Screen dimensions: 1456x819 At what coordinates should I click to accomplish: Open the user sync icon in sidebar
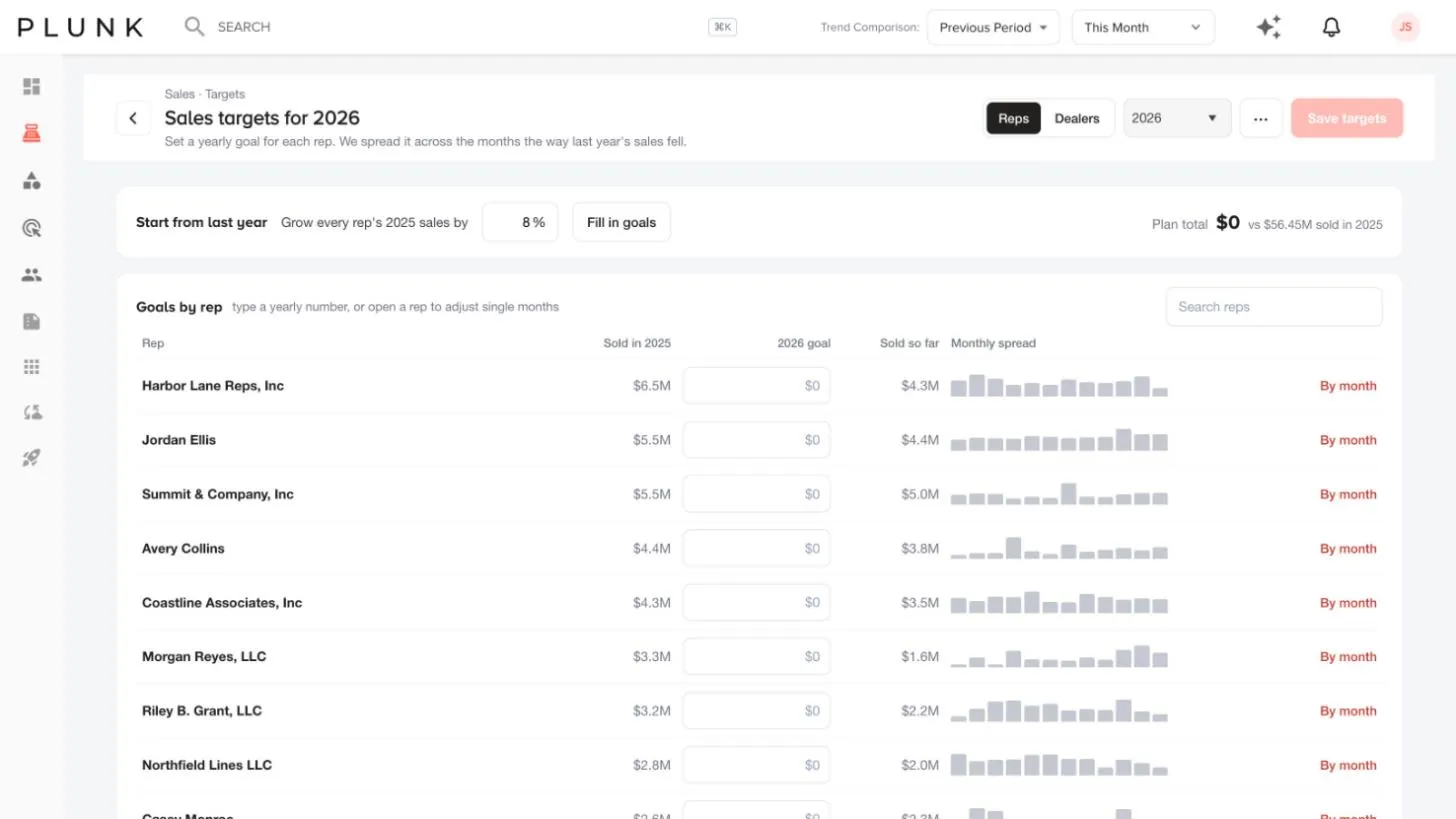tap(31, 412)
